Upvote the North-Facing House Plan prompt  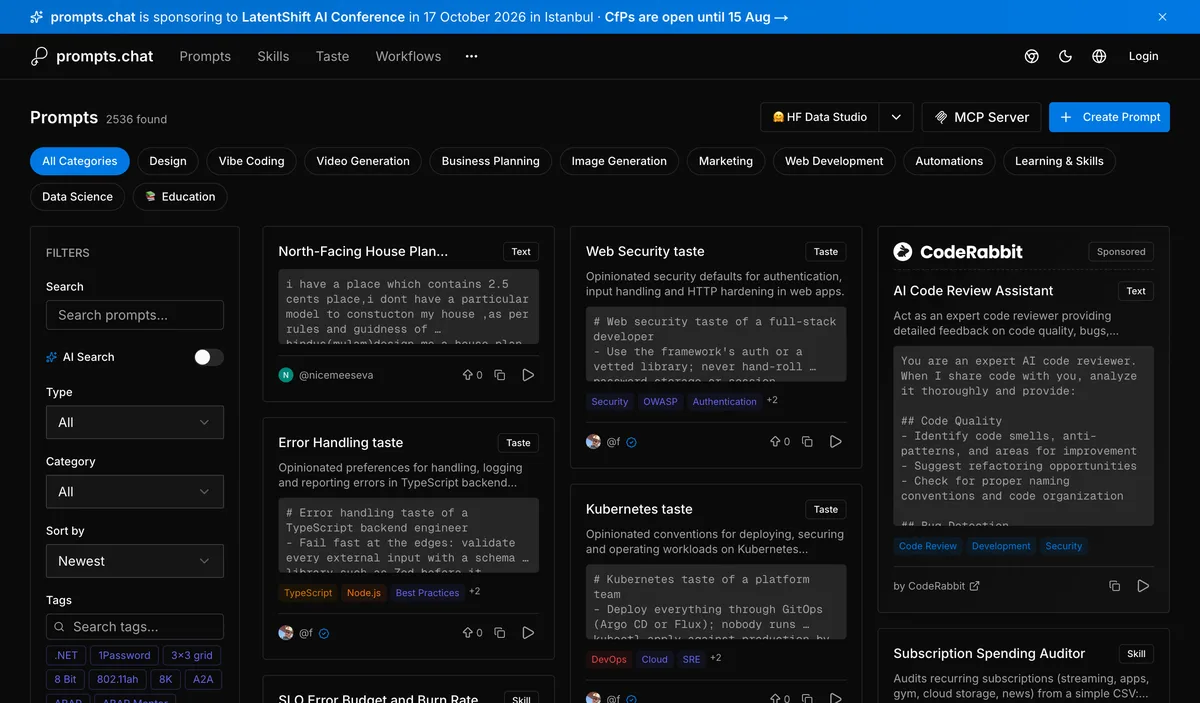coord(472,375)
